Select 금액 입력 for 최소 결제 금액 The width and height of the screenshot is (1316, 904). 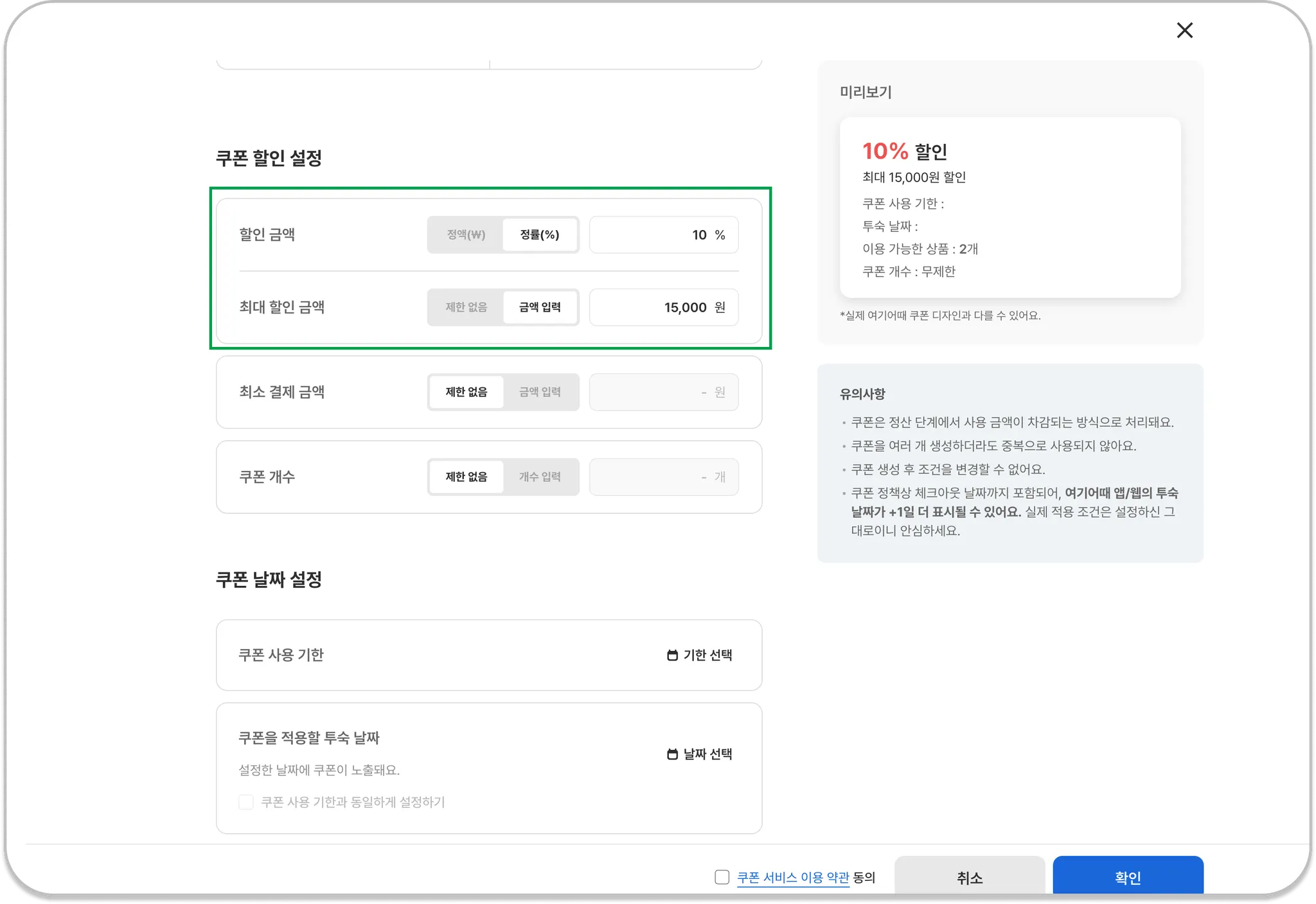click(540, 392)
